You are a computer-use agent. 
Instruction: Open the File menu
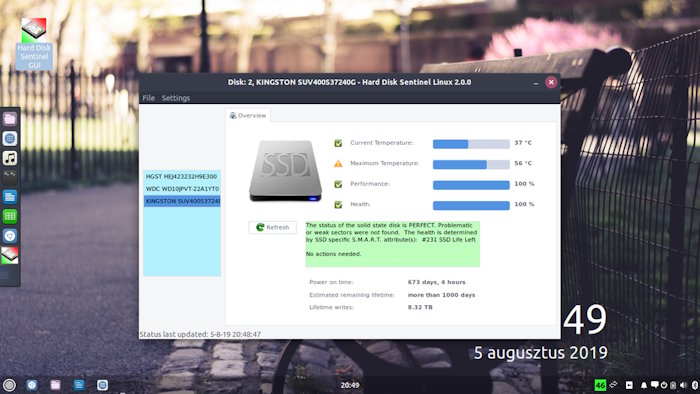149,98
